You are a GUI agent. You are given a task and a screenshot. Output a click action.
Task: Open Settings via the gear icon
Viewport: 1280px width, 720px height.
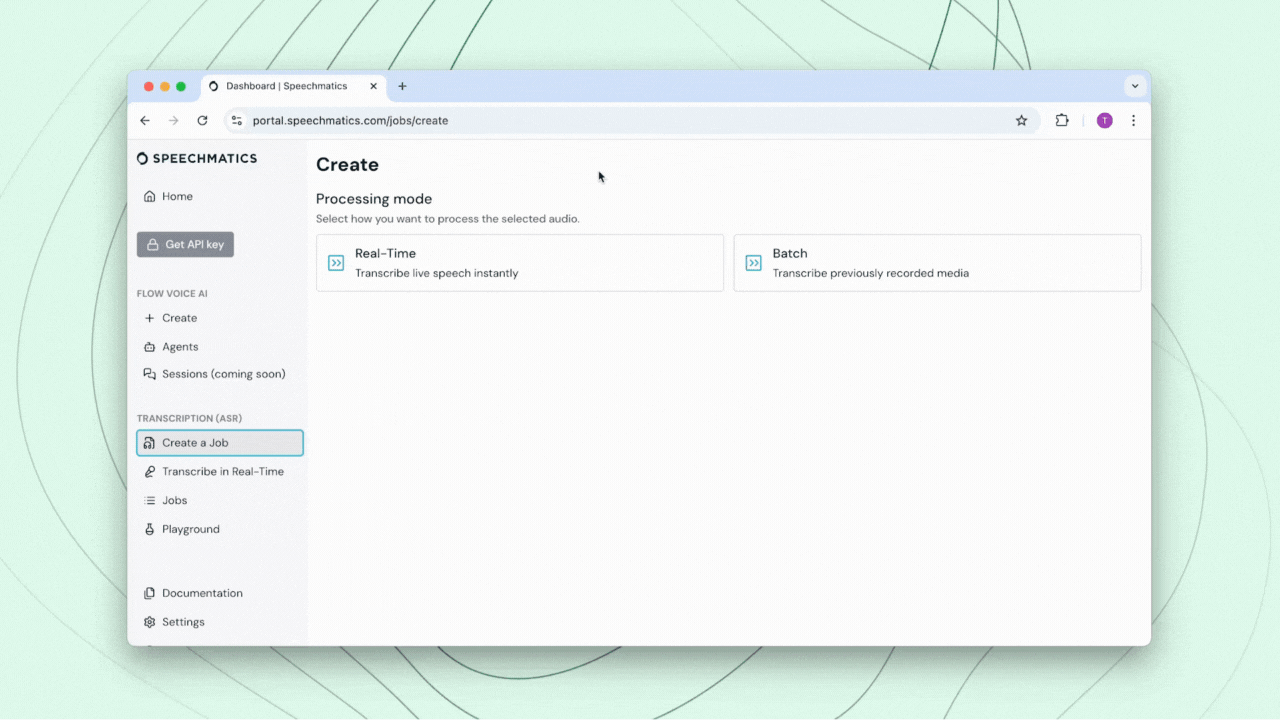[150, 622]
